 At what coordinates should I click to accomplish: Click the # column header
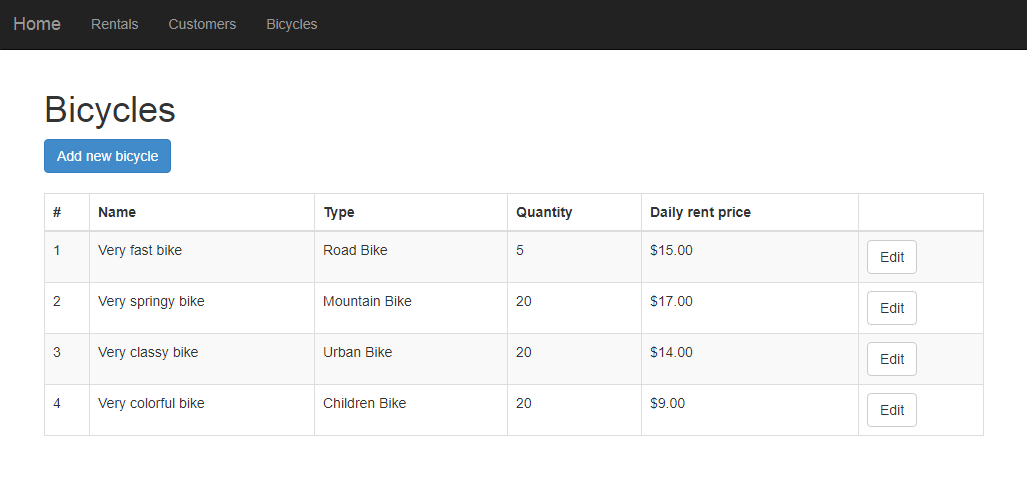click(x=57, y=212)
